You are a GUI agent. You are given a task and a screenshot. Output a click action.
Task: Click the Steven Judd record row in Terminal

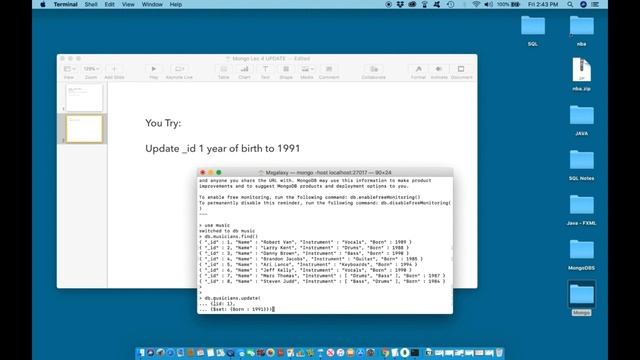[322, 281]
